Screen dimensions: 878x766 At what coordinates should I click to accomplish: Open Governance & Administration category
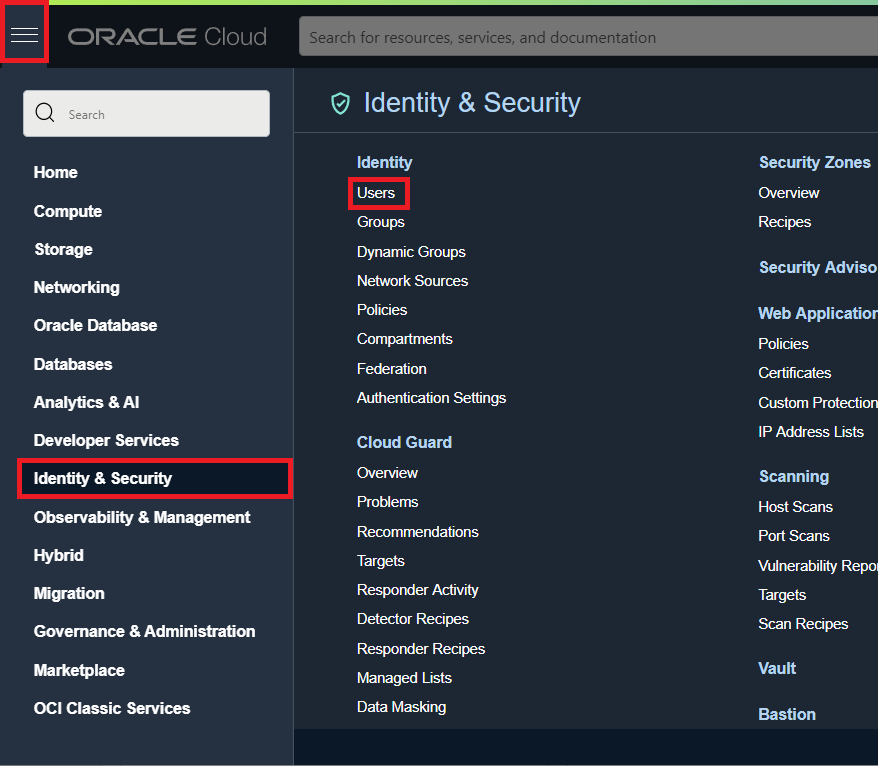point(144,632)
